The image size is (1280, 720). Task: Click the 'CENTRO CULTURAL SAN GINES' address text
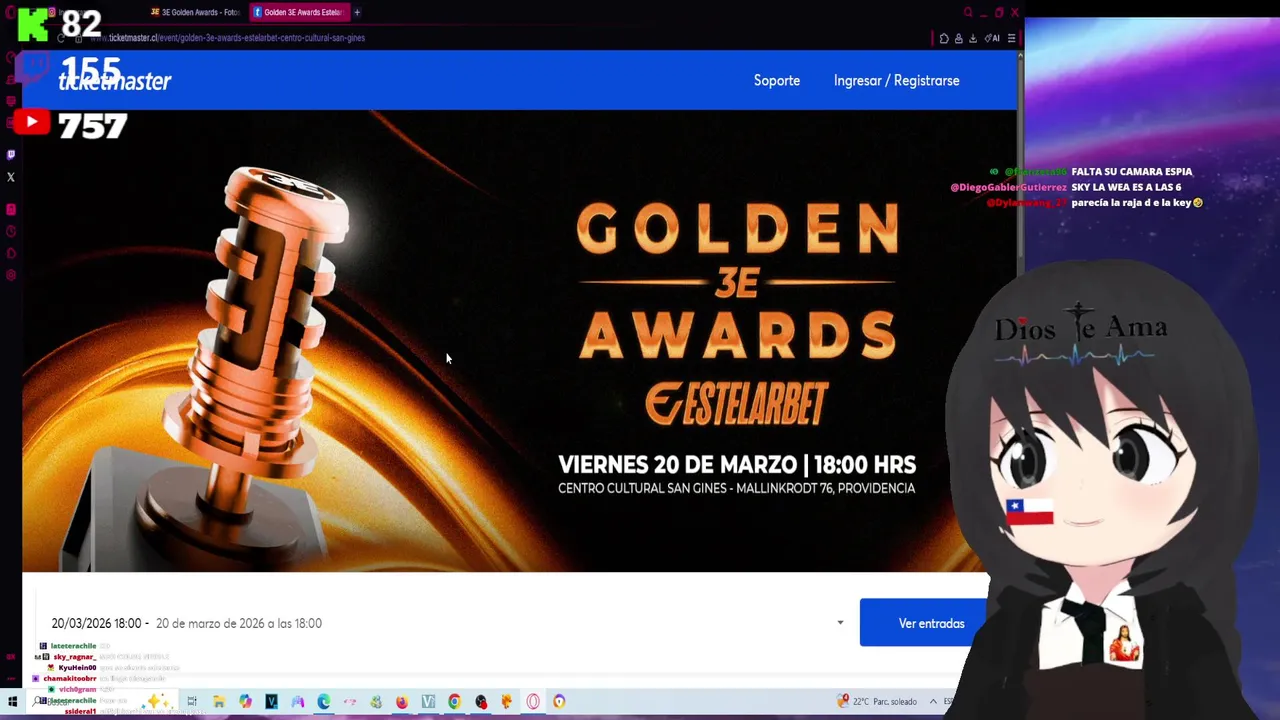736,488
